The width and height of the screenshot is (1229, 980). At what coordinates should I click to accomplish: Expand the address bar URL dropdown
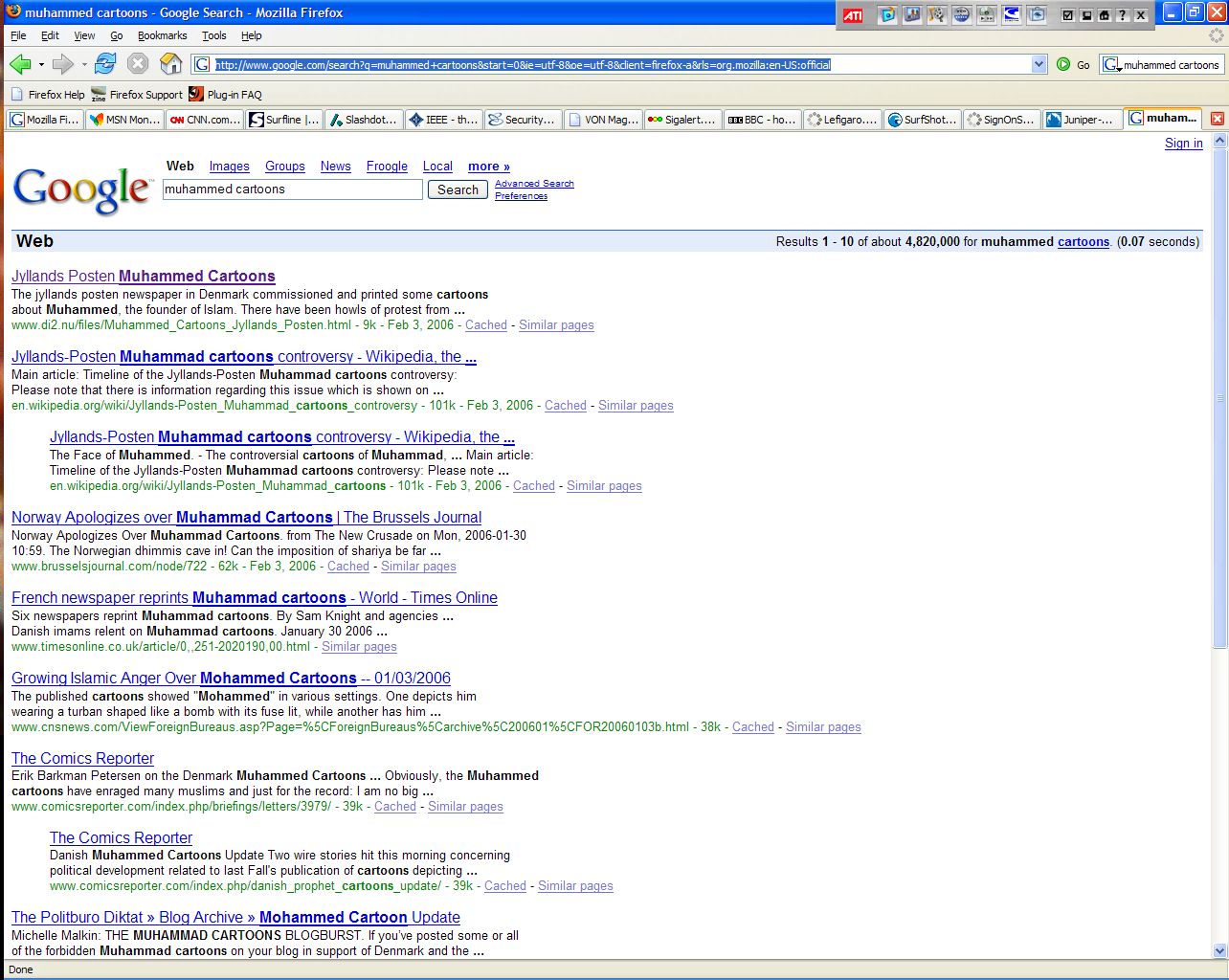[1039, 64]
